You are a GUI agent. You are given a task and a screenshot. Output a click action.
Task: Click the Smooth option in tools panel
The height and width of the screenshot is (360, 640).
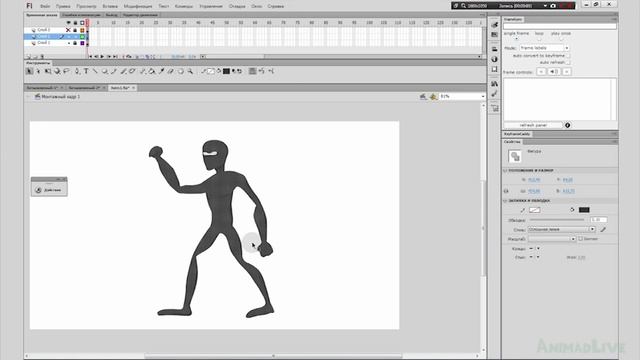point(262,71)
